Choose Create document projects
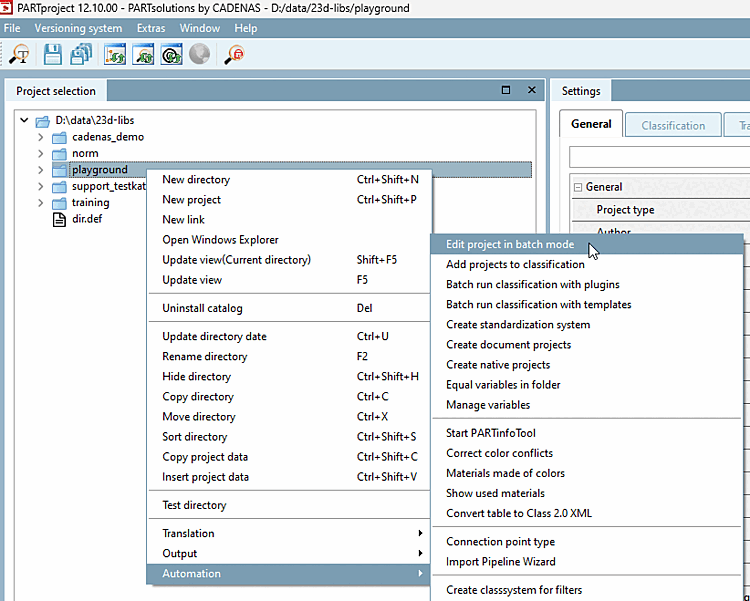This screenshot has width=750, height=601. click(x=587, y=345)
